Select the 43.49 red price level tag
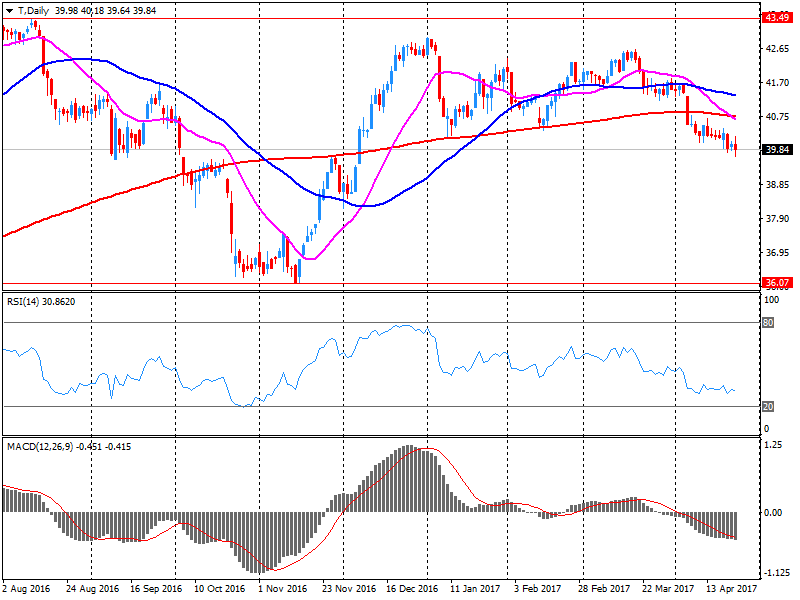The width and height of the screenshot is (800, 600). (x=777, y=18)
